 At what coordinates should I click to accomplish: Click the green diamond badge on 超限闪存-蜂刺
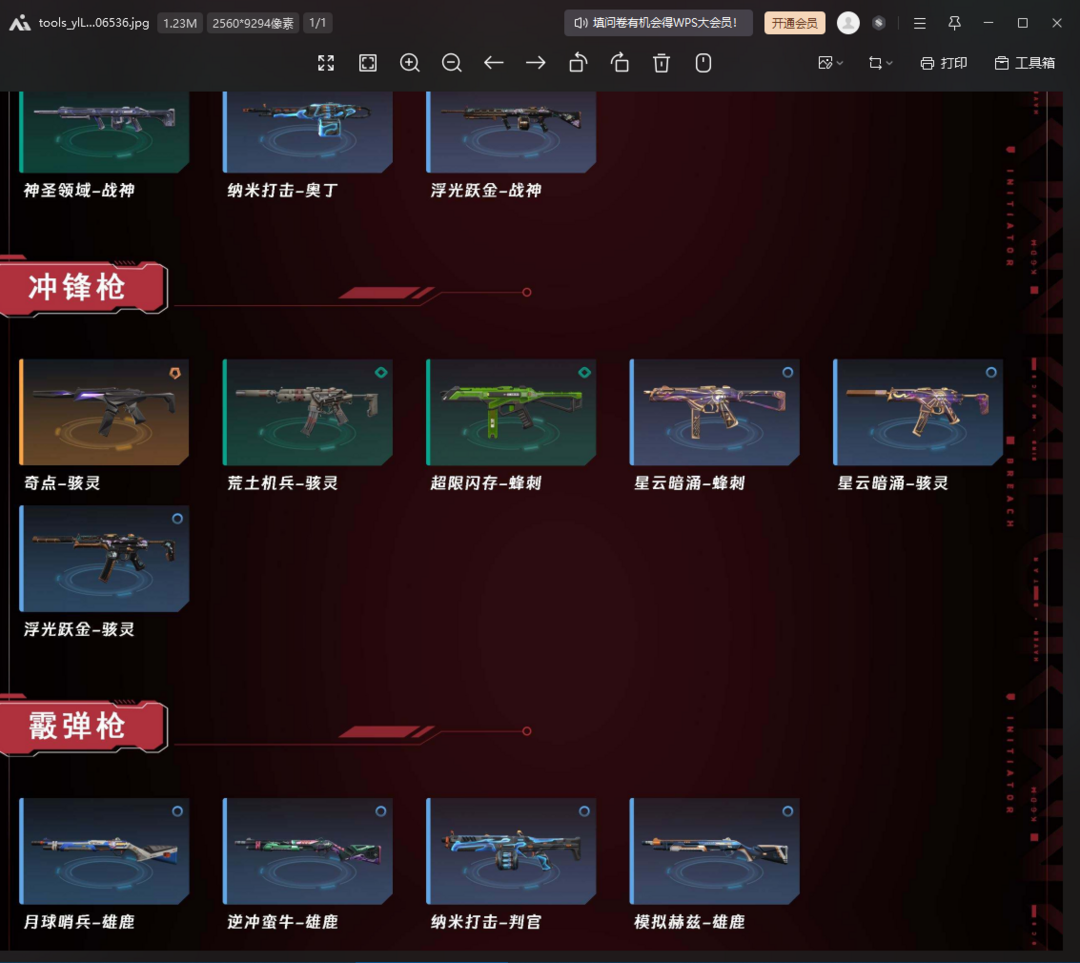coord(584,372)
